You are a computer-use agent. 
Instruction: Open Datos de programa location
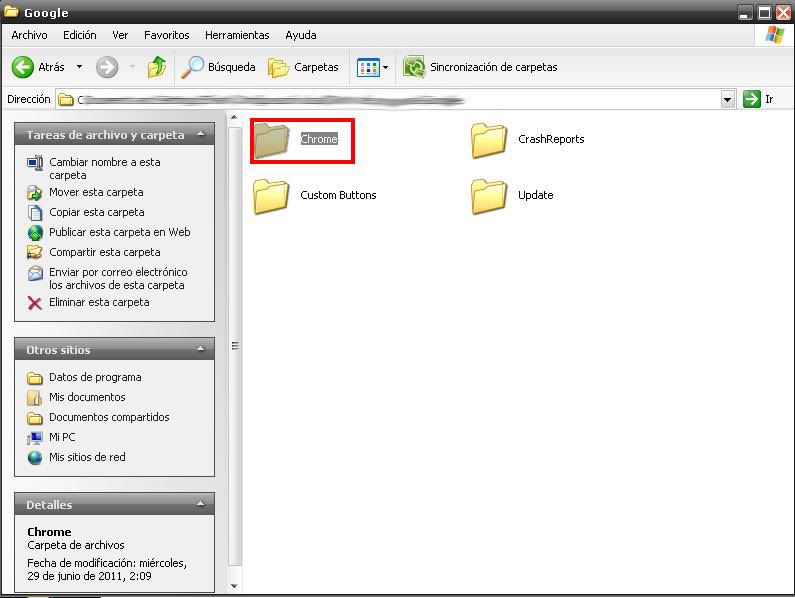coord(95,377)
